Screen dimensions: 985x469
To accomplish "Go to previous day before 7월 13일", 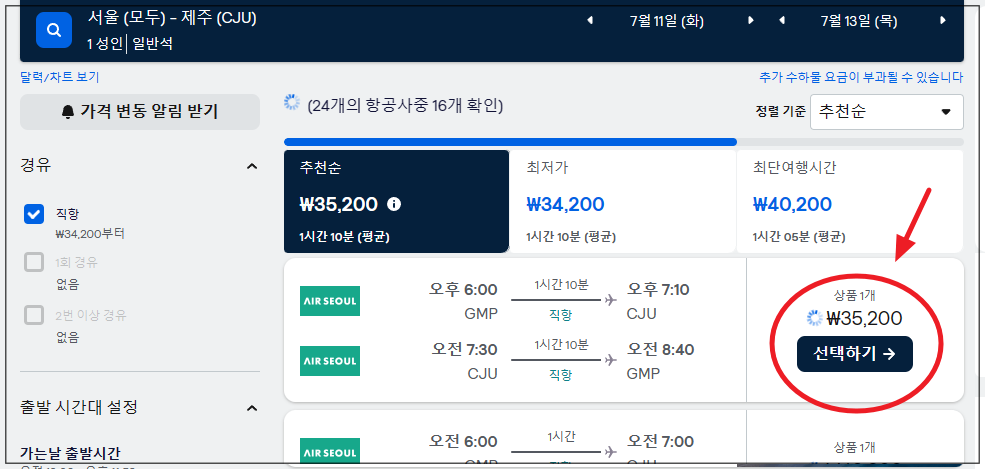I will [781, 21].
